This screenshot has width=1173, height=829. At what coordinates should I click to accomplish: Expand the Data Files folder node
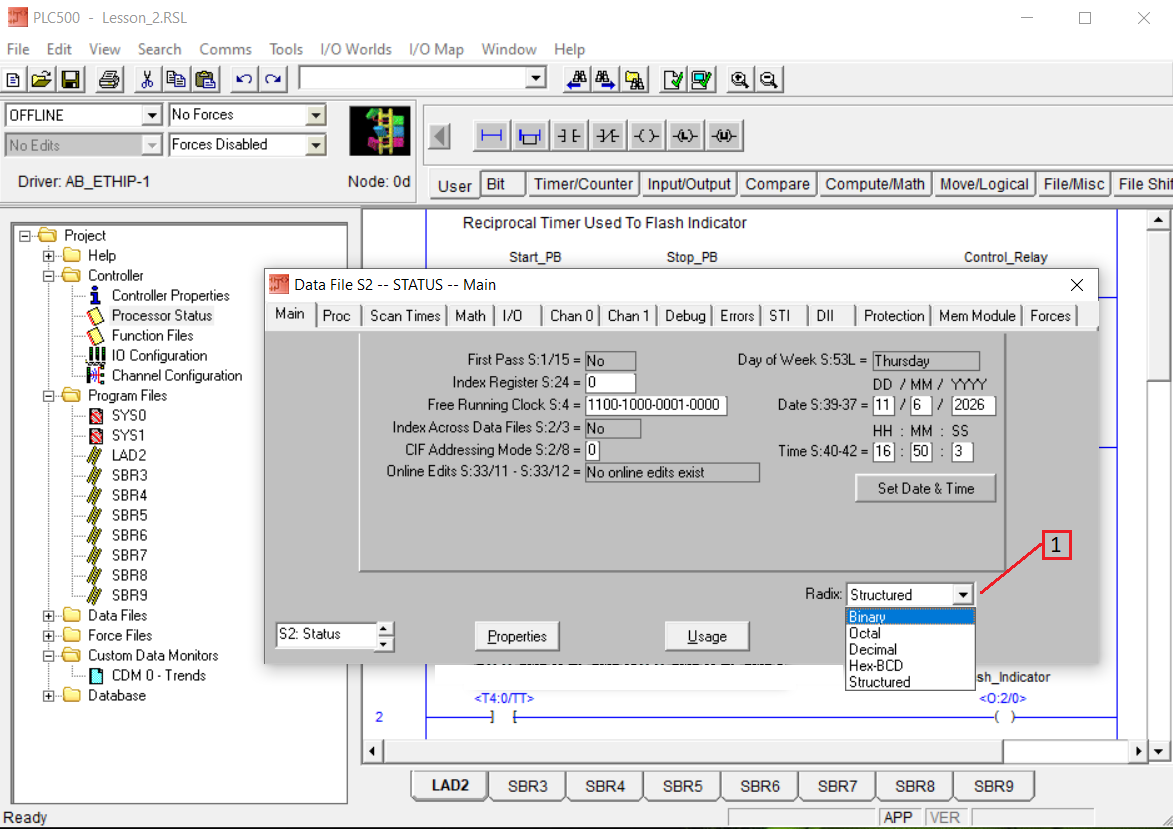[x=49, y=616]
